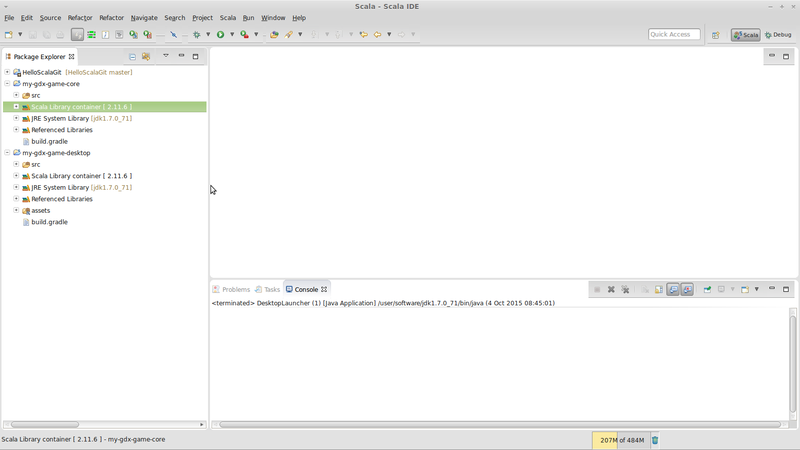This screenshot has height=450, width=800.
Task: Click the Pin Console icon
Action: pos(707,289)
